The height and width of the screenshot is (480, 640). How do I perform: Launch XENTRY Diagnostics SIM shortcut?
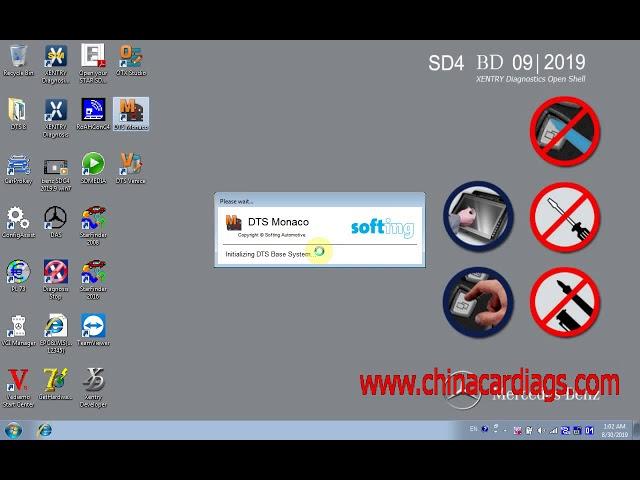tap(56, 64)
